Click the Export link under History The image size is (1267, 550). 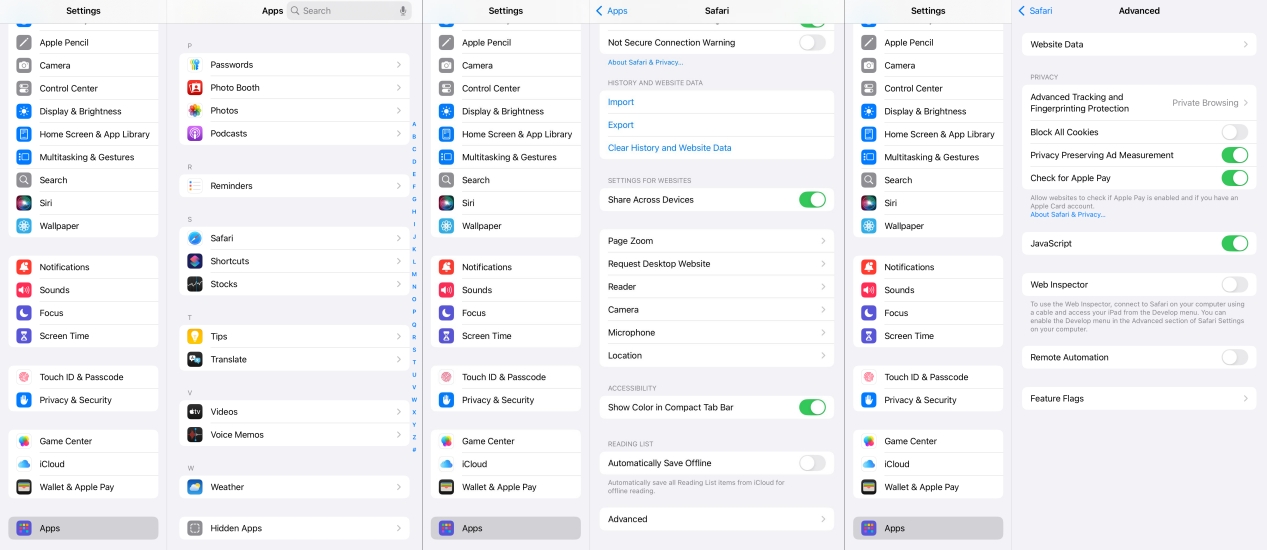coord(621,125)
